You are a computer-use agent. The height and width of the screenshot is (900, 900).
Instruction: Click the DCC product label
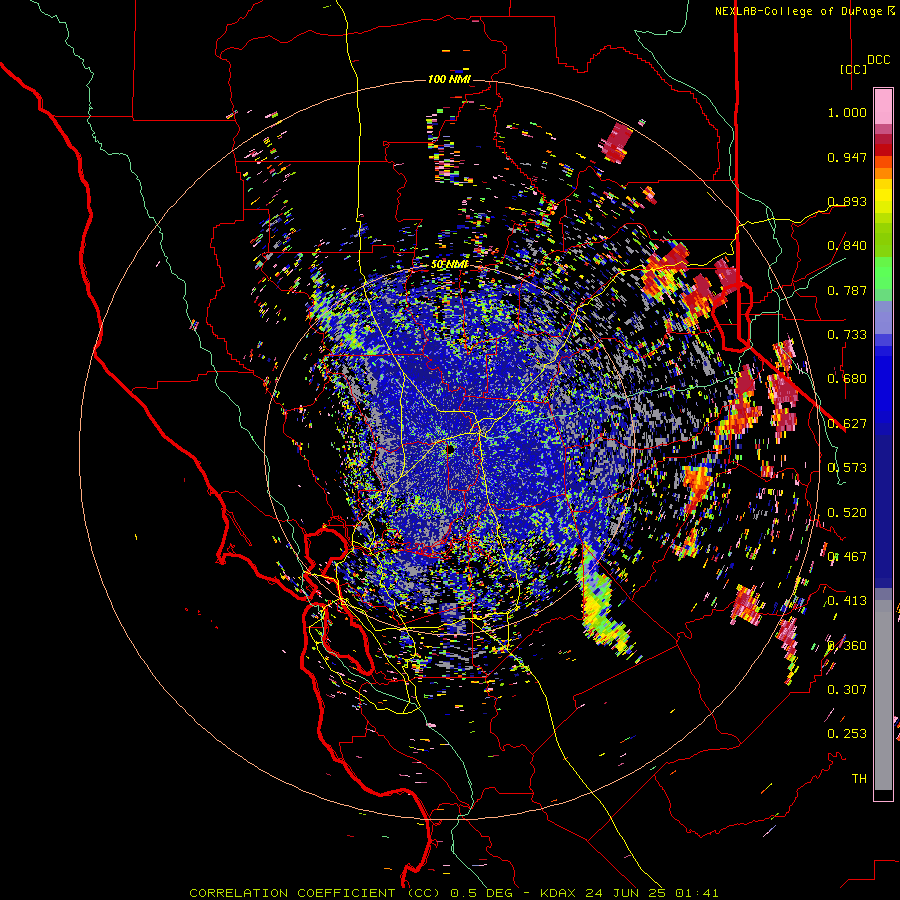[x=879, y=60]
